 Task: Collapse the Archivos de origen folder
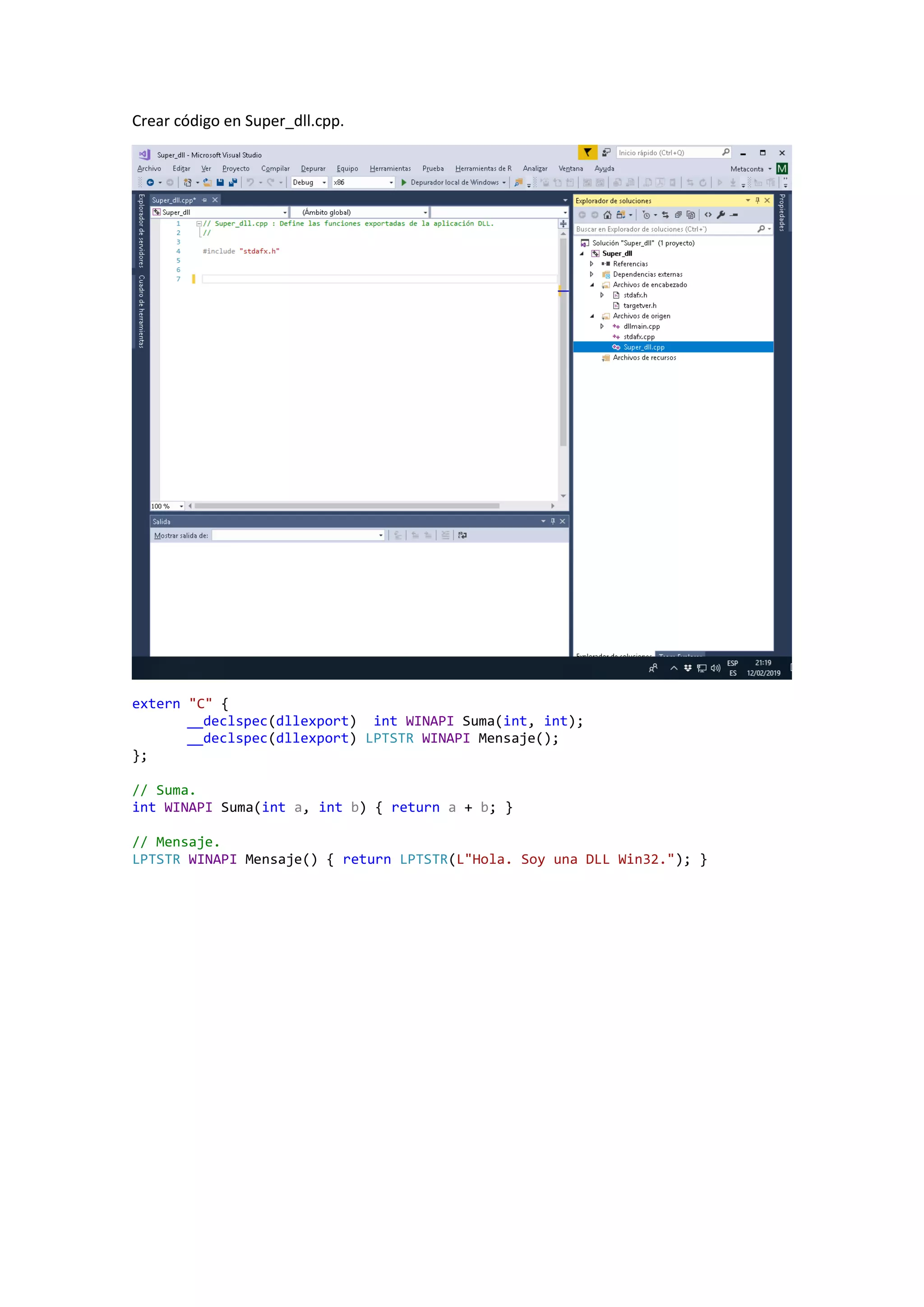pos(592,316)
